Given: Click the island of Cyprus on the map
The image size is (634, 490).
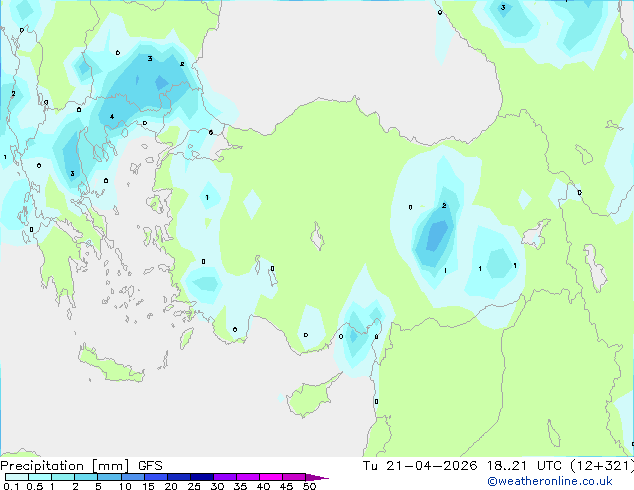Looking at the screenshot, I should [x=309, y=398].
